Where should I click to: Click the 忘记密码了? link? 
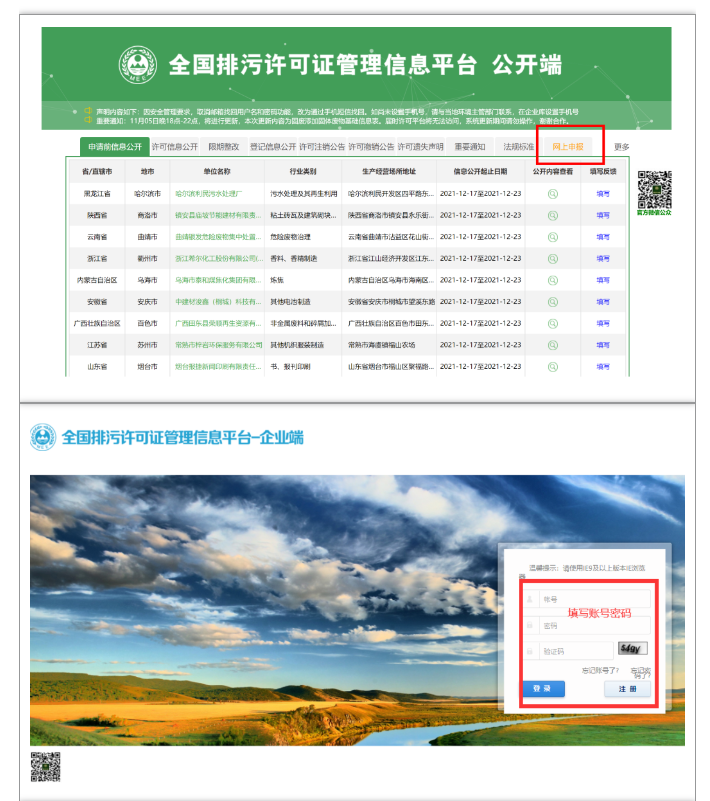pyautogui.click(x=641, y=673)
